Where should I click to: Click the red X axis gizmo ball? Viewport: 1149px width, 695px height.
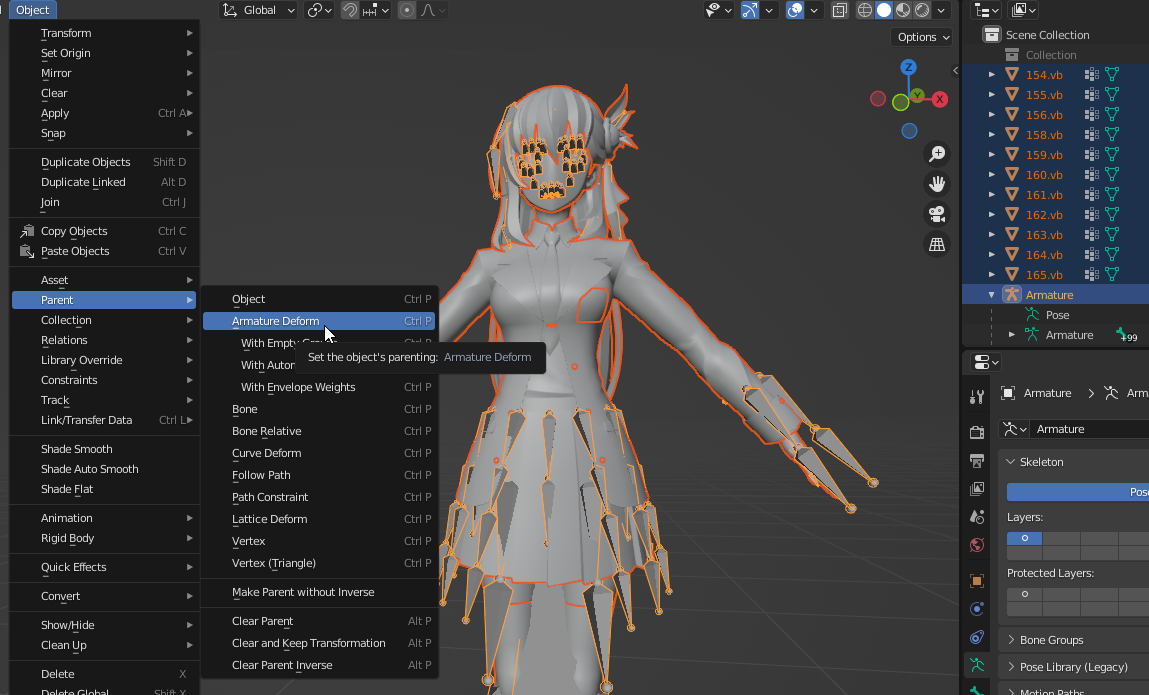tap(940, 99)
